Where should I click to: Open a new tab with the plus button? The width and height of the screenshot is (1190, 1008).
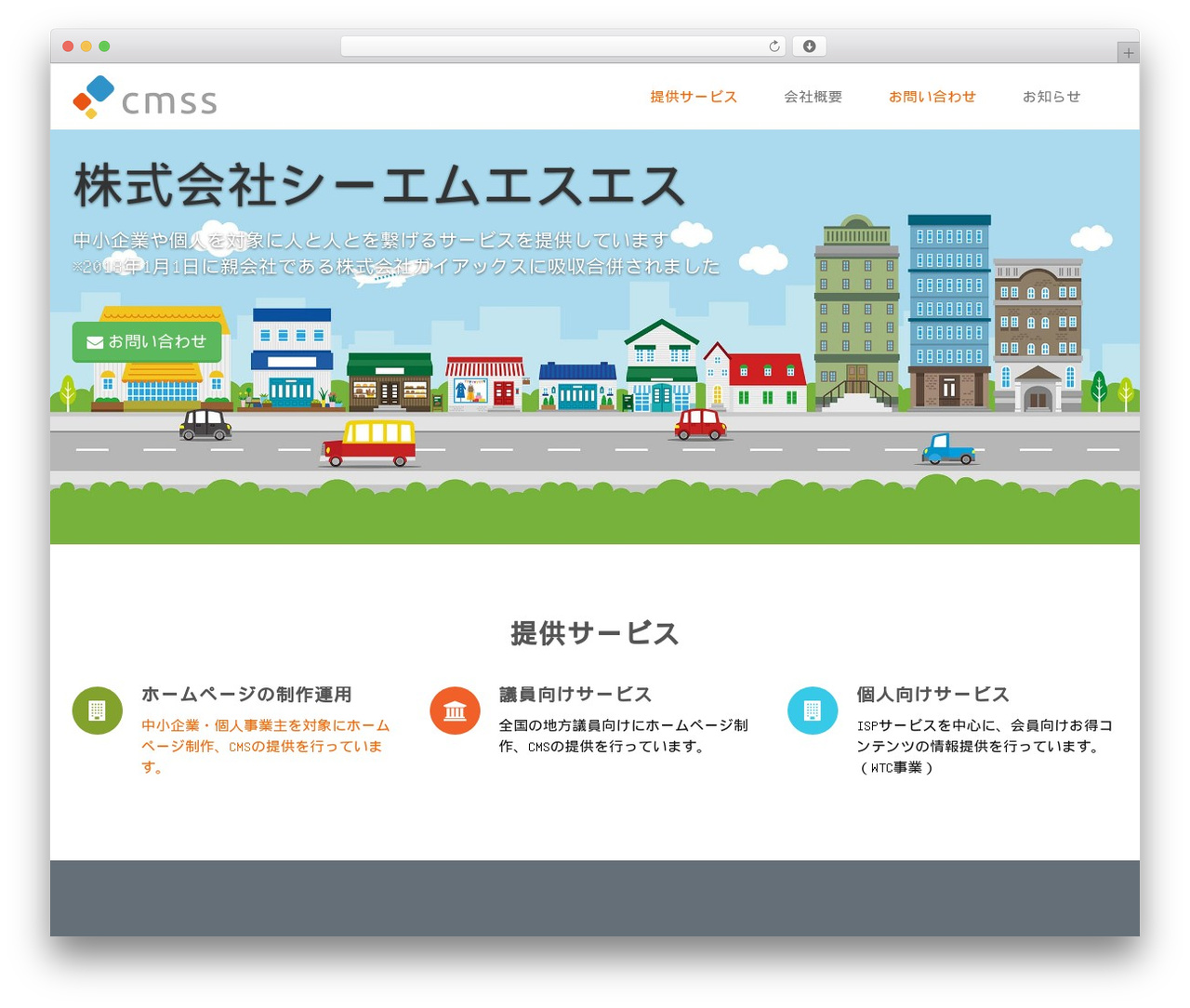(x=1128, y=53)
